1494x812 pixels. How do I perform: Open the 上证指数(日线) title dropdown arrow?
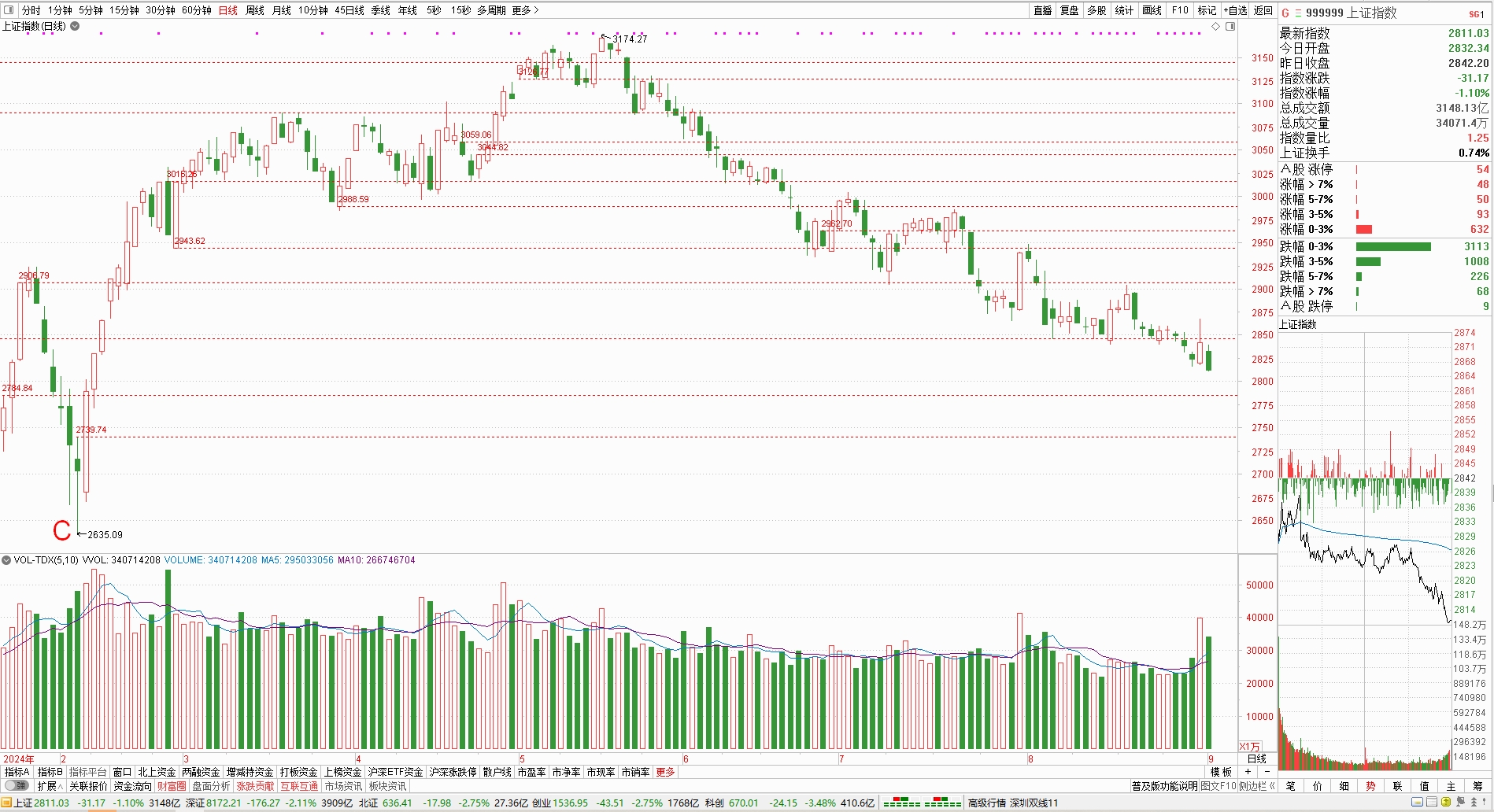[x=75, y=26]
